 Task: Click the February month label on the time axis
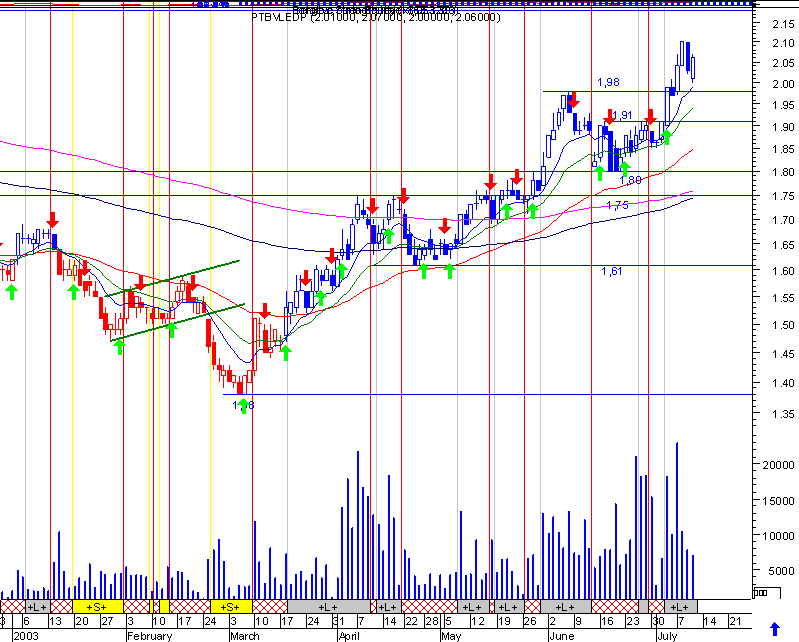tap(149, 636)
